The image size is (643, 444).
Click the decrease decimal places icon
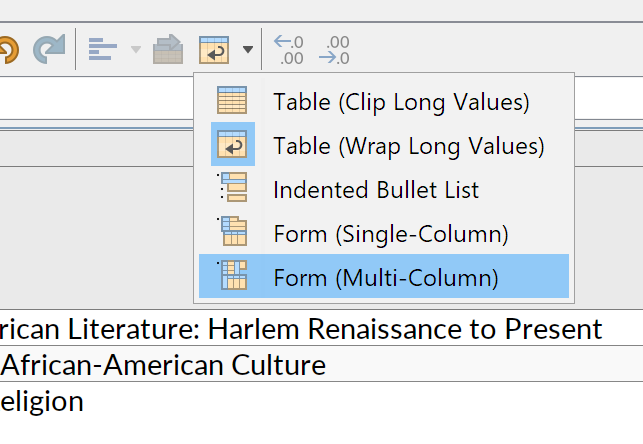click(x=334, y=50)
